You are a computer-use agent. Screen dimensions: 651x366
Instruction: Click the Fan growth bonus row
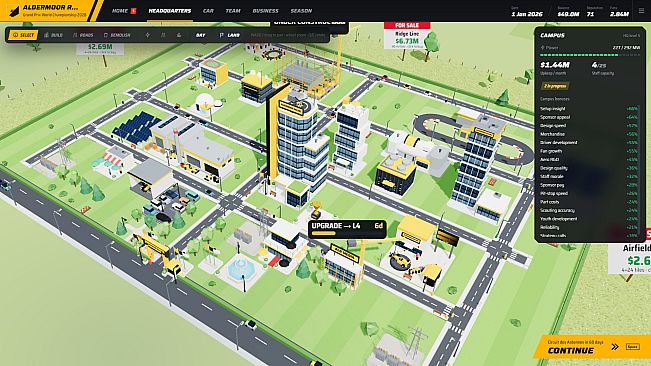pos(589,151)
